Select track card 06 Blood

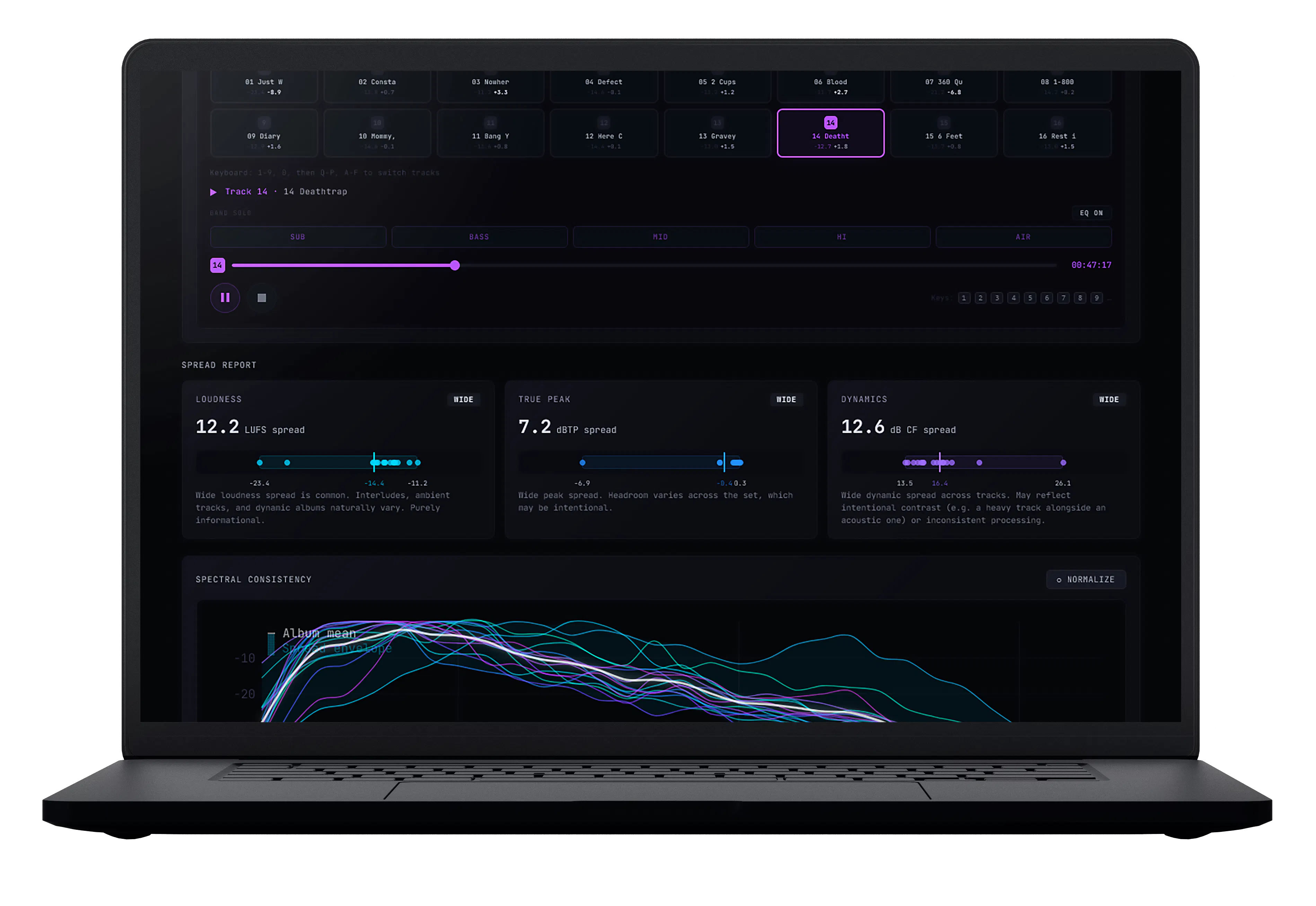coord(830,86)
